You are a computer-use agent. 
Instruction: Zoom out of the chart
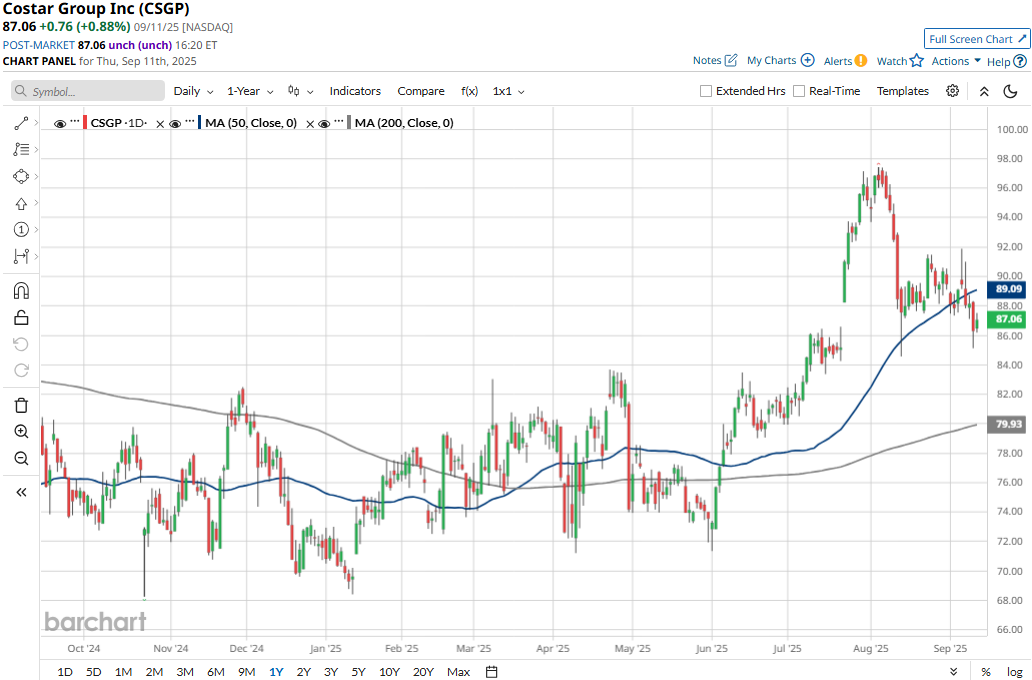coord(21,458)
